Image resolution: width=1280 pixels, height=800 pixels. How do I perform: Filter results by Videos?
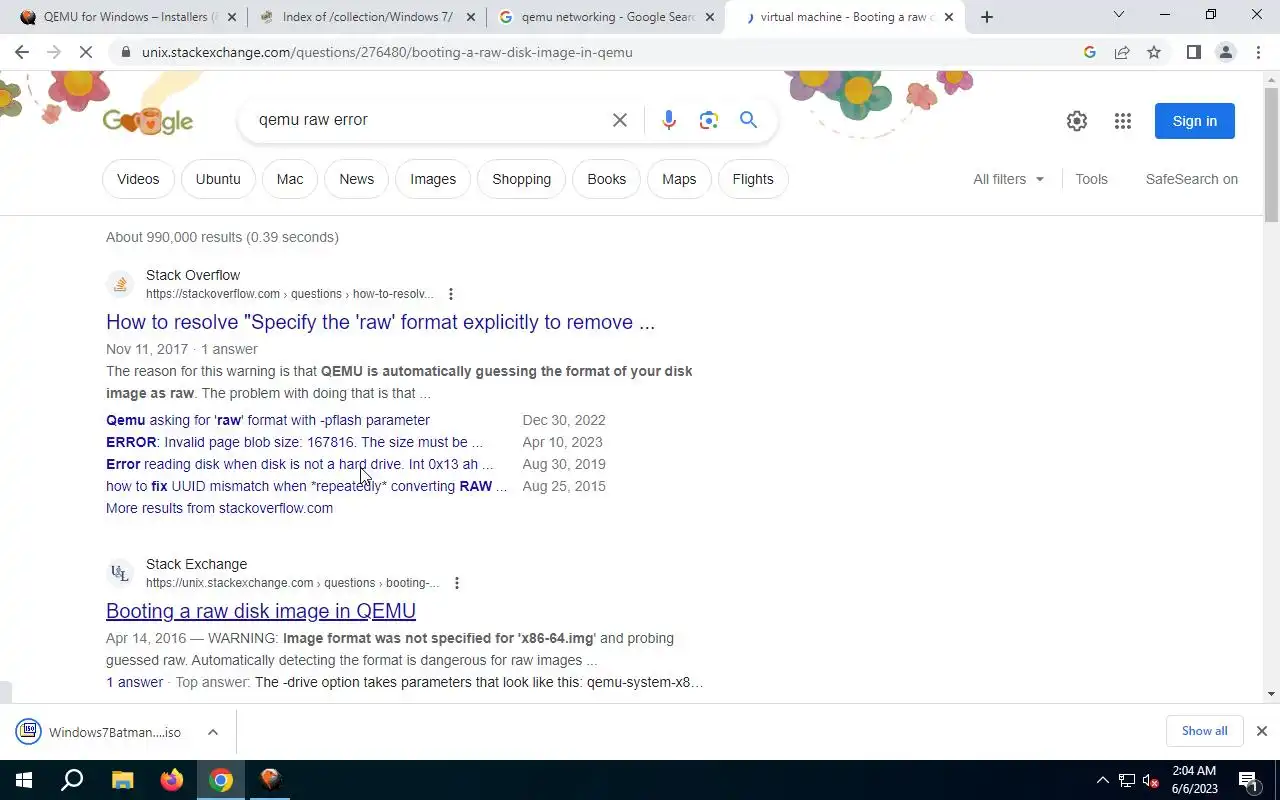(x=138, y=179)
